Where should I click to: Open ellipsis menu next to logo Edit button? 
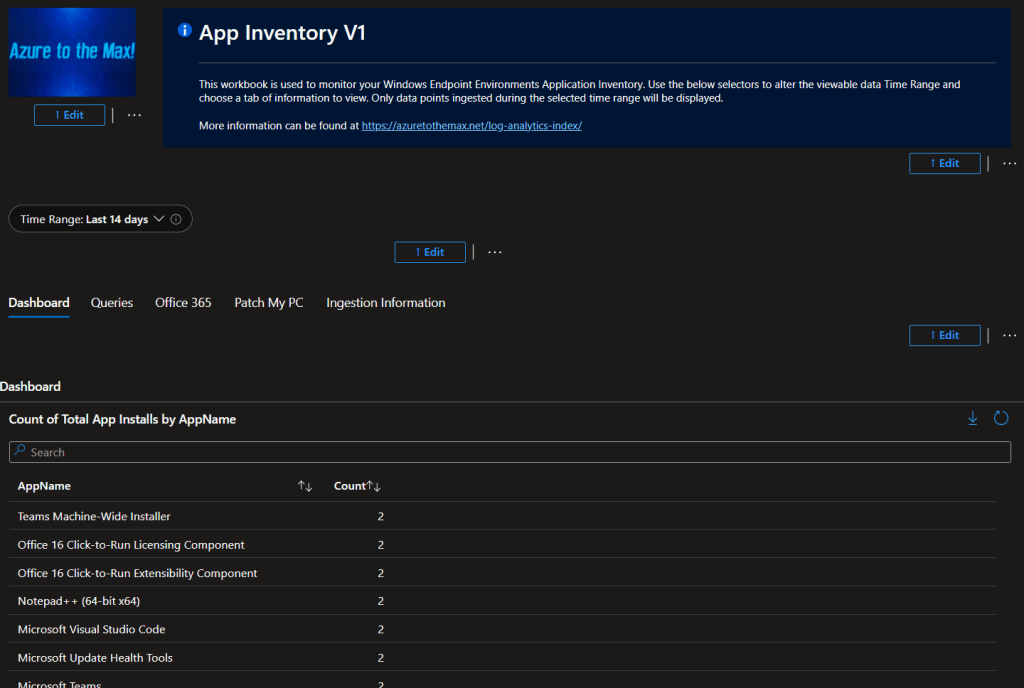(134, 115)
